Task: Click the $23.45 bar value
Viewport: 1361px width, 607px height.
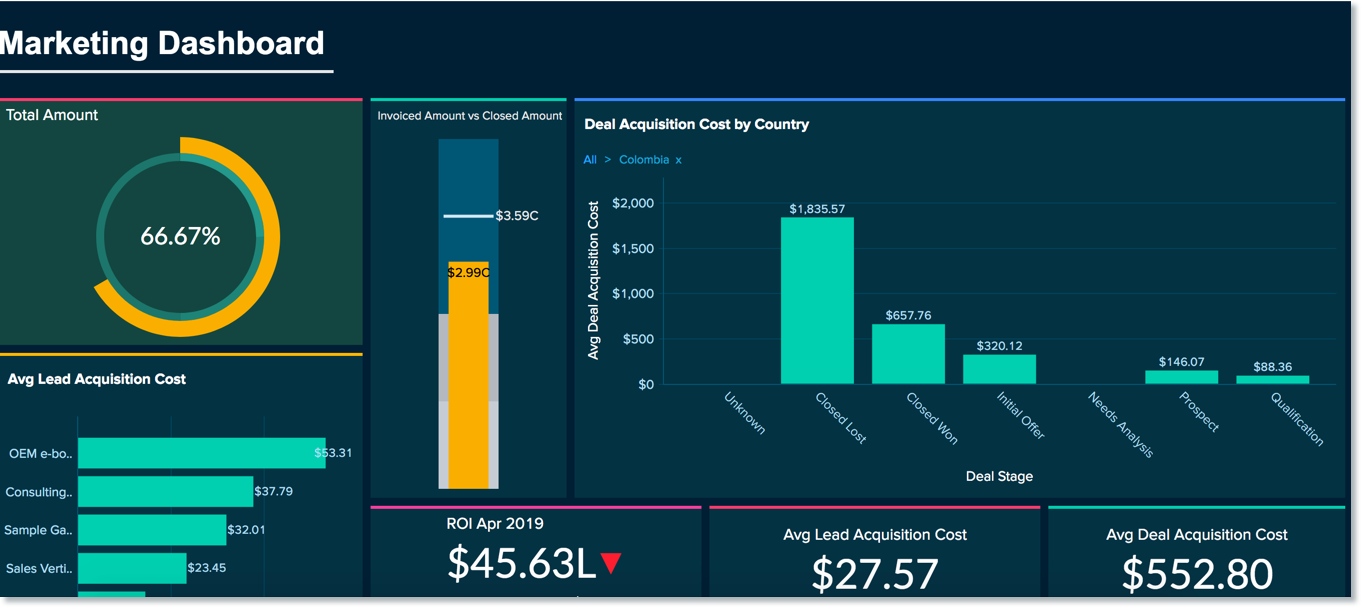Action: tap(207, 568)
